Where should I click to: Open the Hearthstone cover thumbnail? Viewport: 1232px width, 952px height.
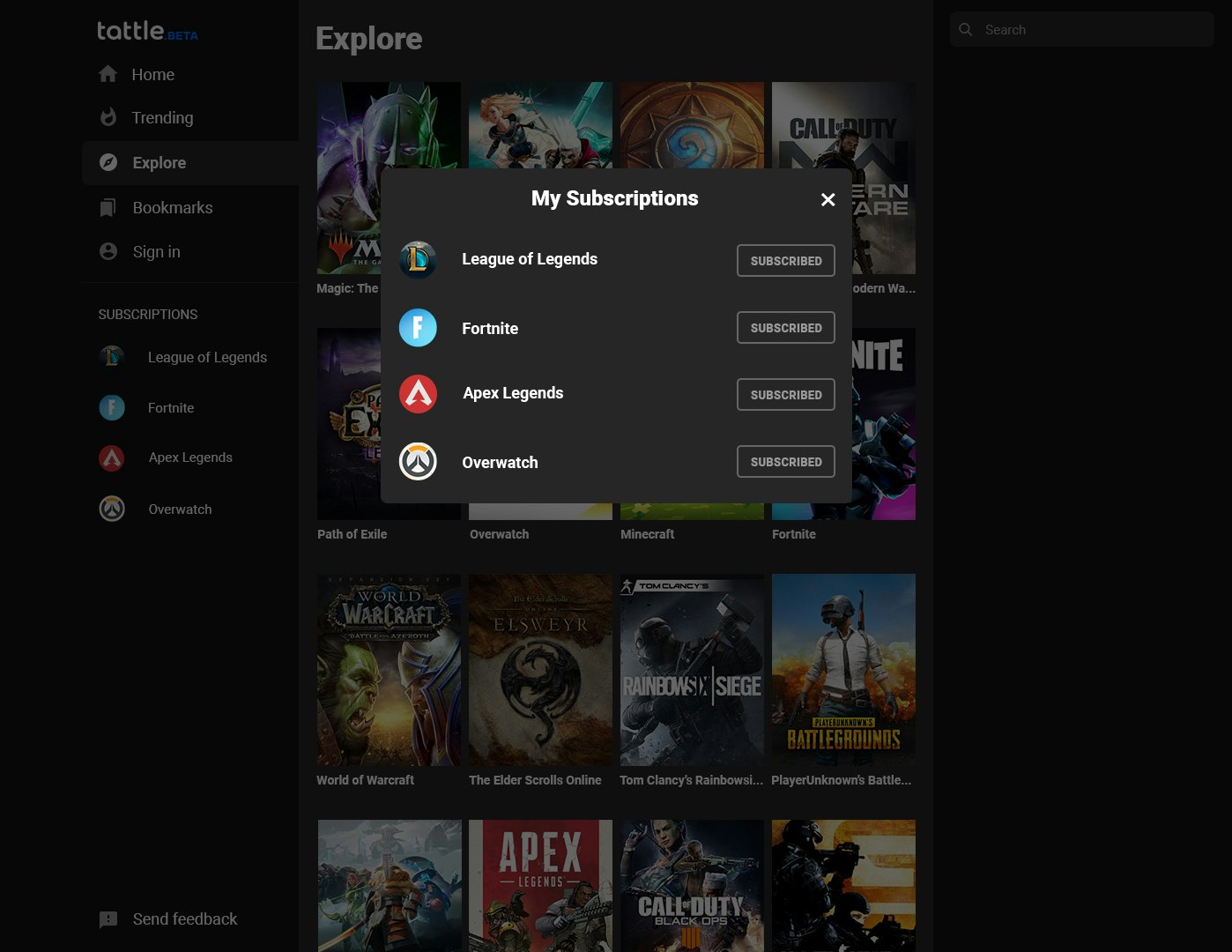692,125
